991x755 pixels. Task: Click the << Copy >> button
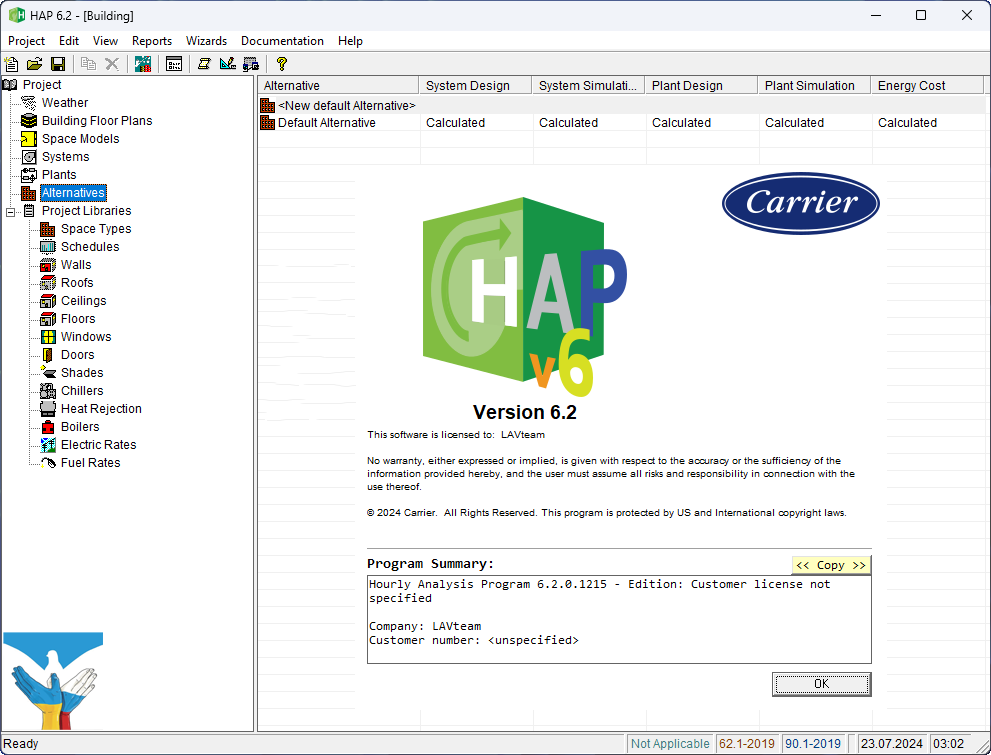pyautogui.click(x=831, y=565)
